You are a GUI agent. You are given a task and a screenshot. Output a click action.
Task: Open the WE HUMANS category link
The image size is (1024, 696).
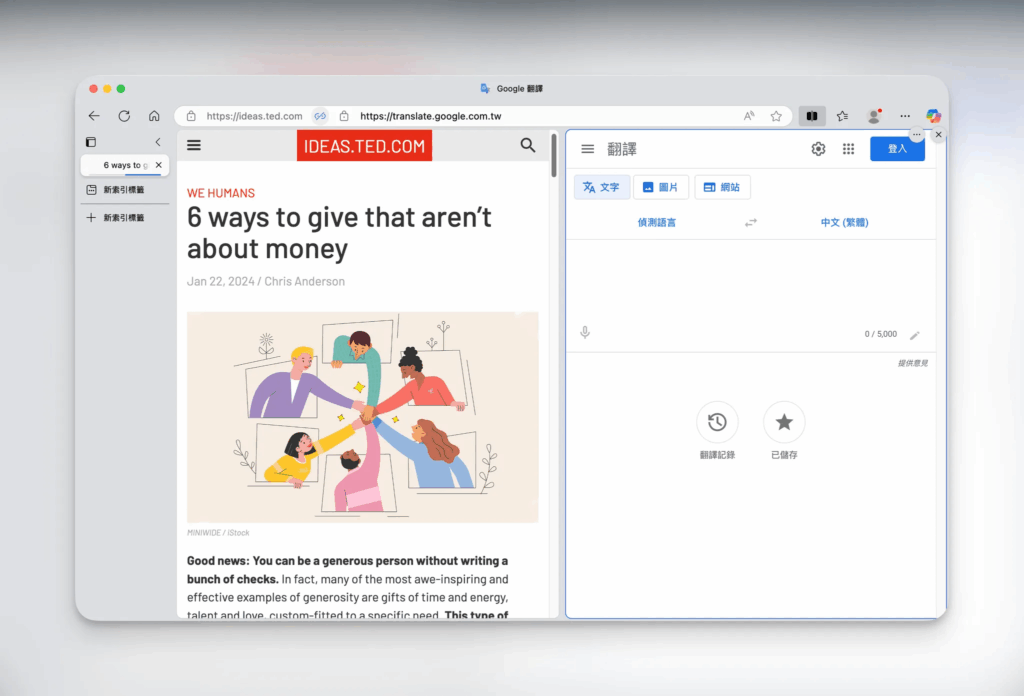[x=221, y=193]
